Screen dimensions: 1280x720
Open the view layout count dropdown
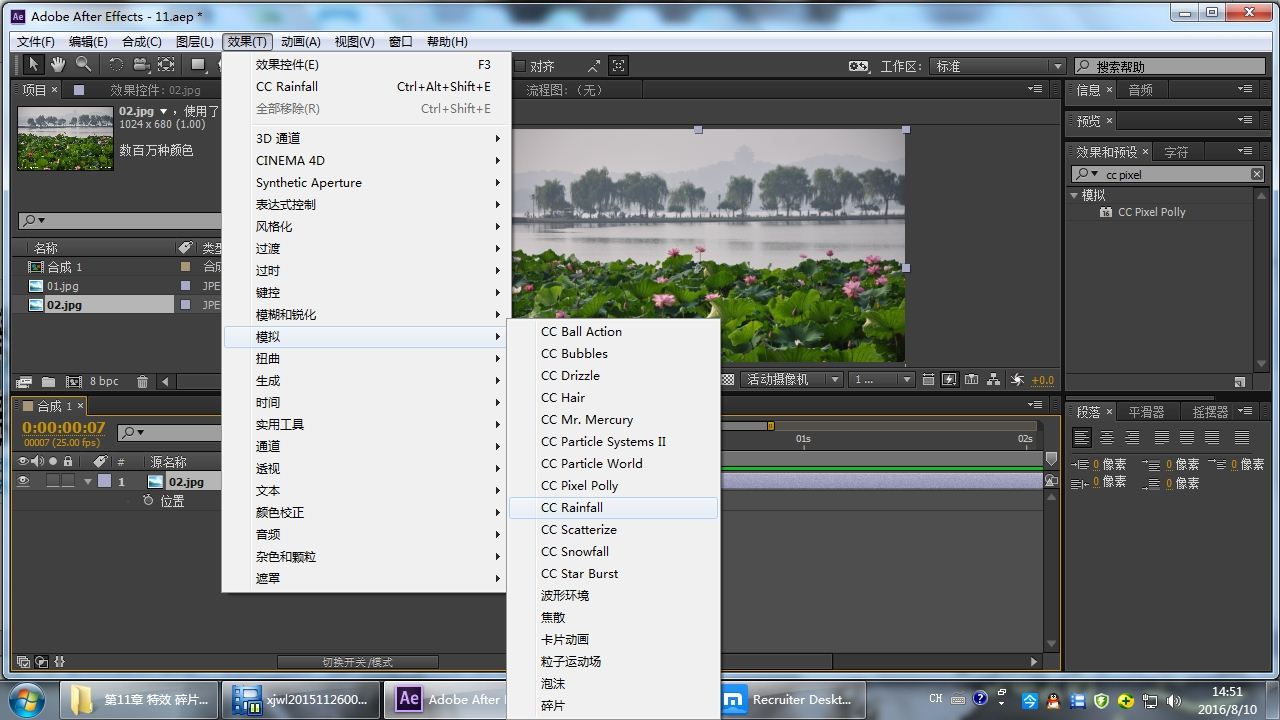pos(881,380)
